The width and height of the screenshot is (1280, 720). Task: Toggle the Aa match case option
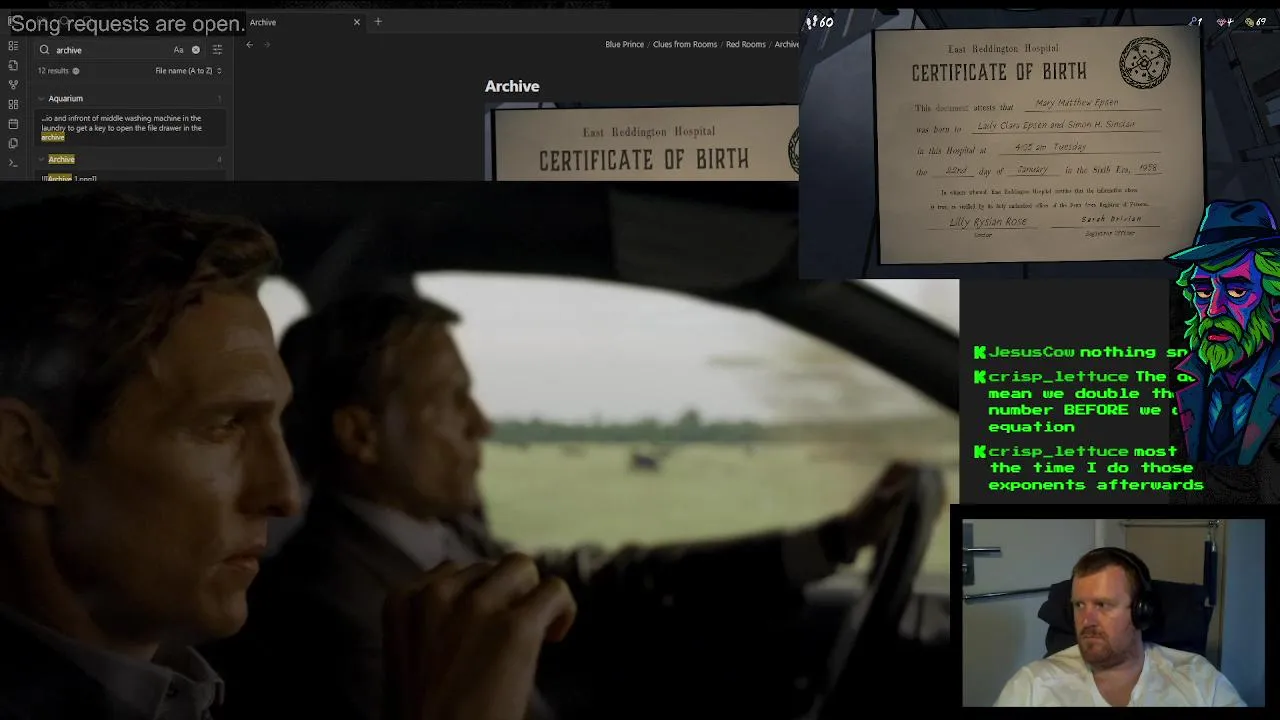178,50
